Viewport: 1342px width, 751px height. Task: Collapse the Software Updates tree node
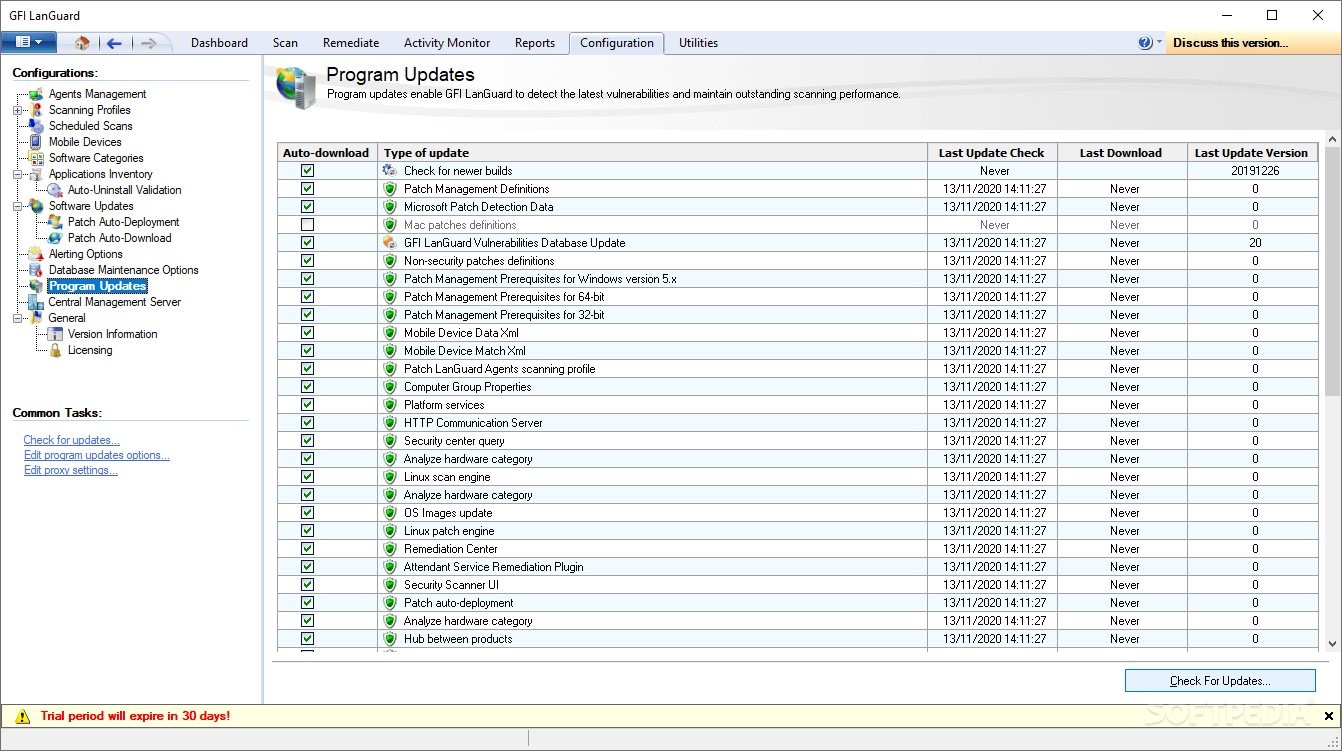tap(17, 206)
